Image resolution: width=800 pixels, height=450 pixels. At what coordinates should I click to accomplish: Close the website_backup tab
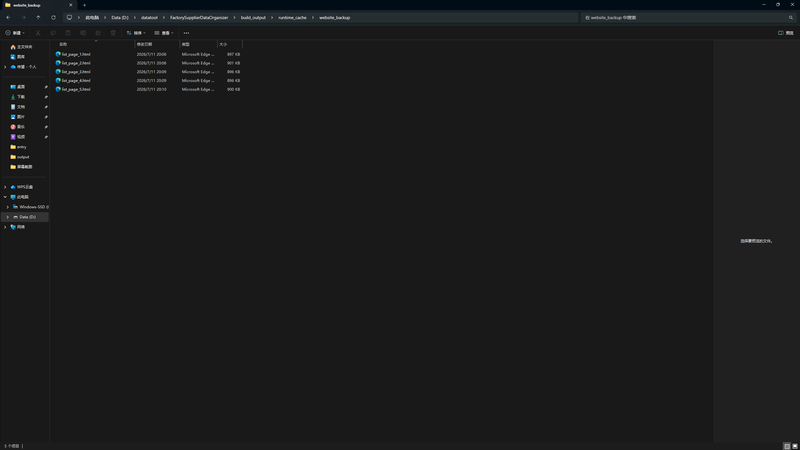point(71,5)
